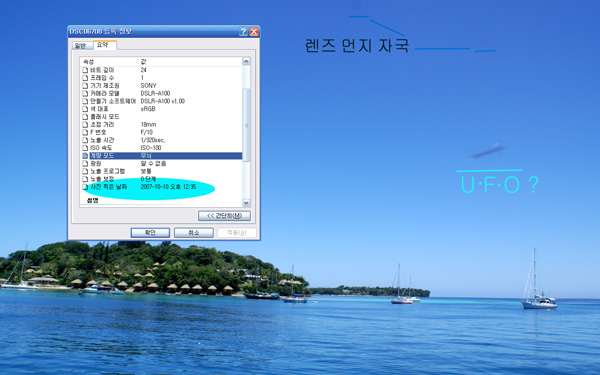Collapse view with the << 간단히 button
This screenshot has width=600, height=375.
point(225,216)
